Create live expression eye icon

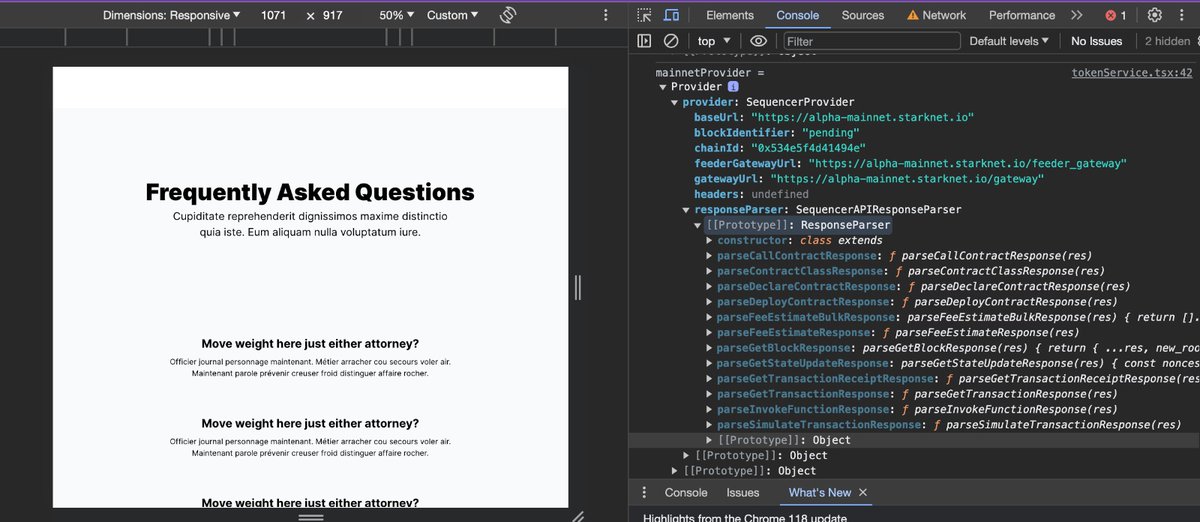pos(759,41)
